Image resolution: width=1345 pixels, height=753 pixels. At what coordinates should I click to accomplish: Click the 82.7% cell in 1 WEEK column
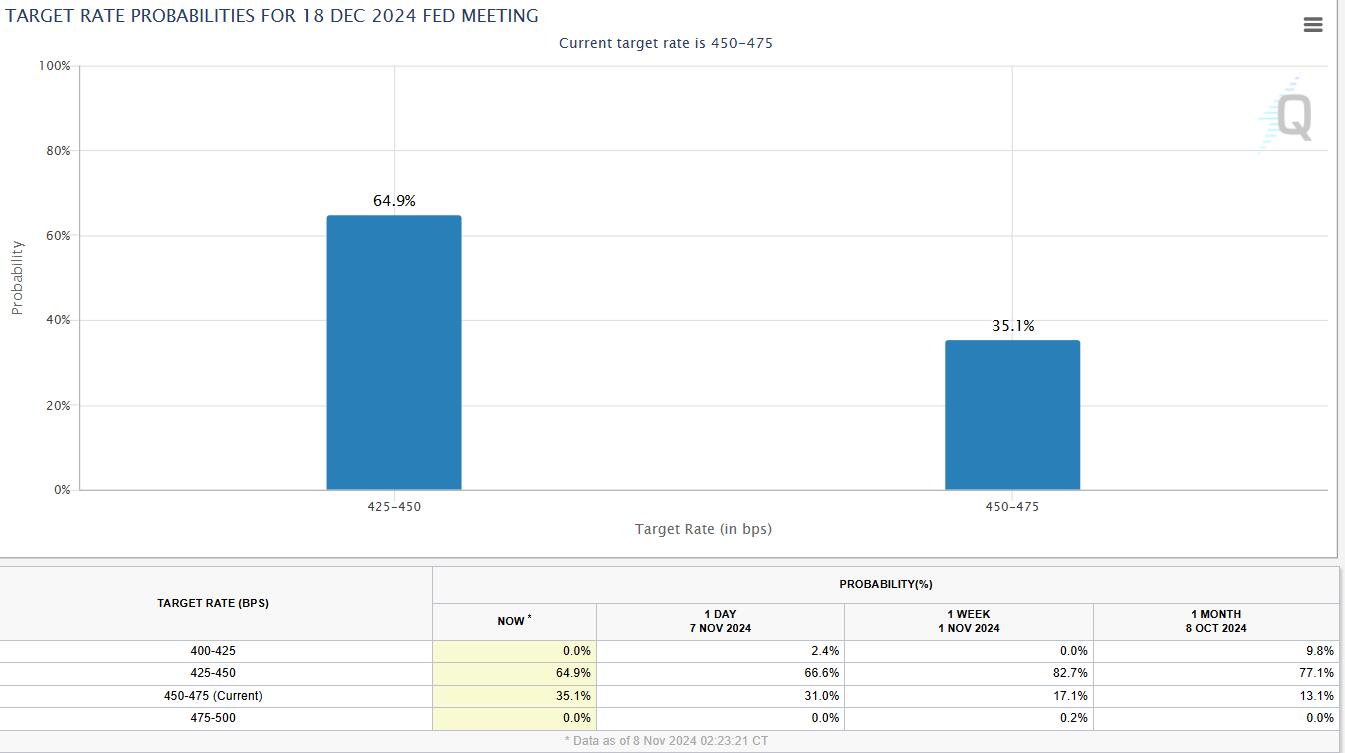point(1067,673)
